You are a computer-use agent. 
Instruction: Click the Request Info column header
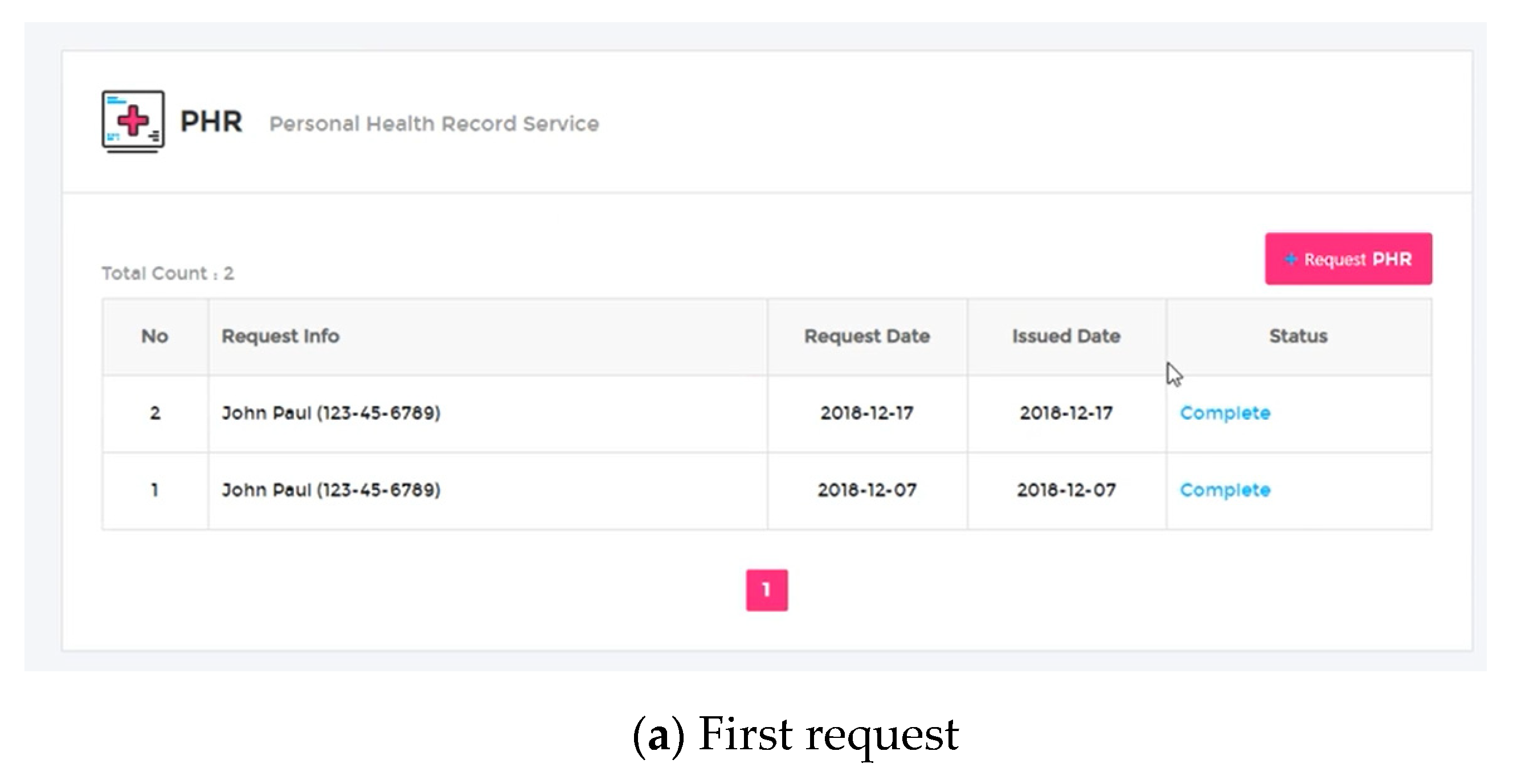[280, 336]
